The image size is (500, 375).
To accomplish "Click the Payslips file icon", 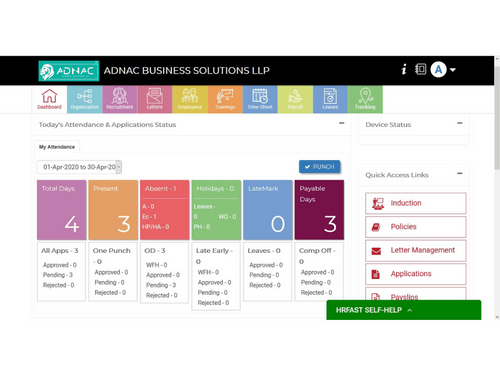I will (376, 296).
